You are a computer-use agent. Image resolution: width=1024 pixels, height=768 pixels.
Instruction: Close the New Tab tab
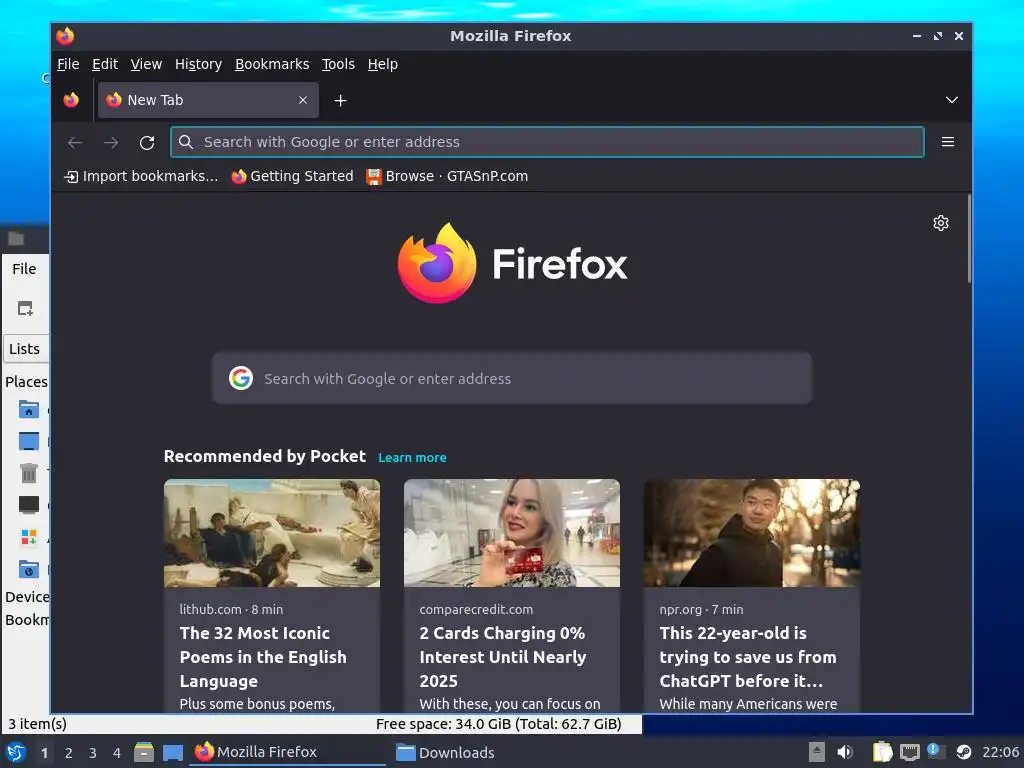(x=303, y=100)
